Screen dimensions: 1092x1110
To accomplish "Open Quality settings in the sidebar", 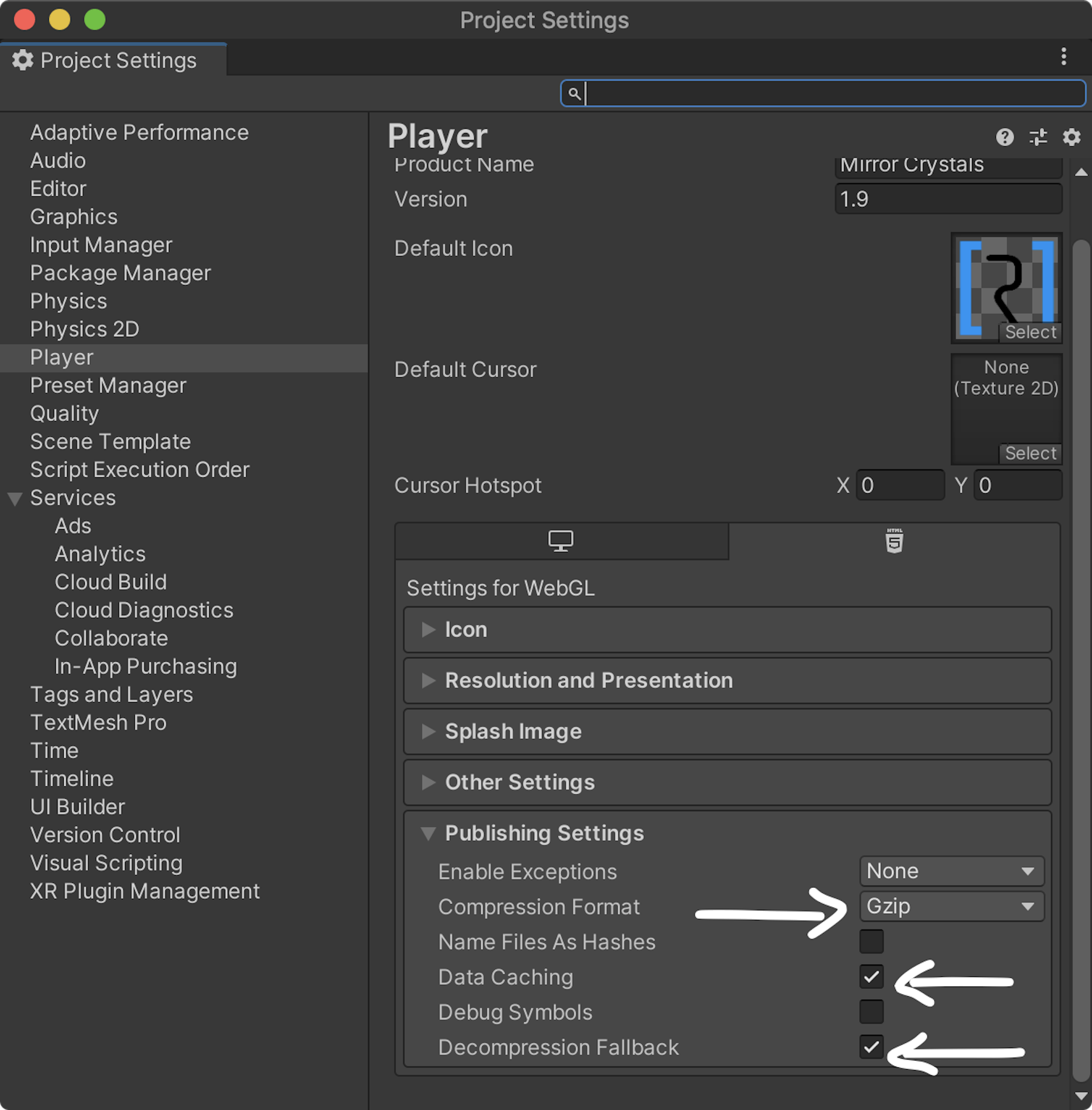I will click(65, 413).
